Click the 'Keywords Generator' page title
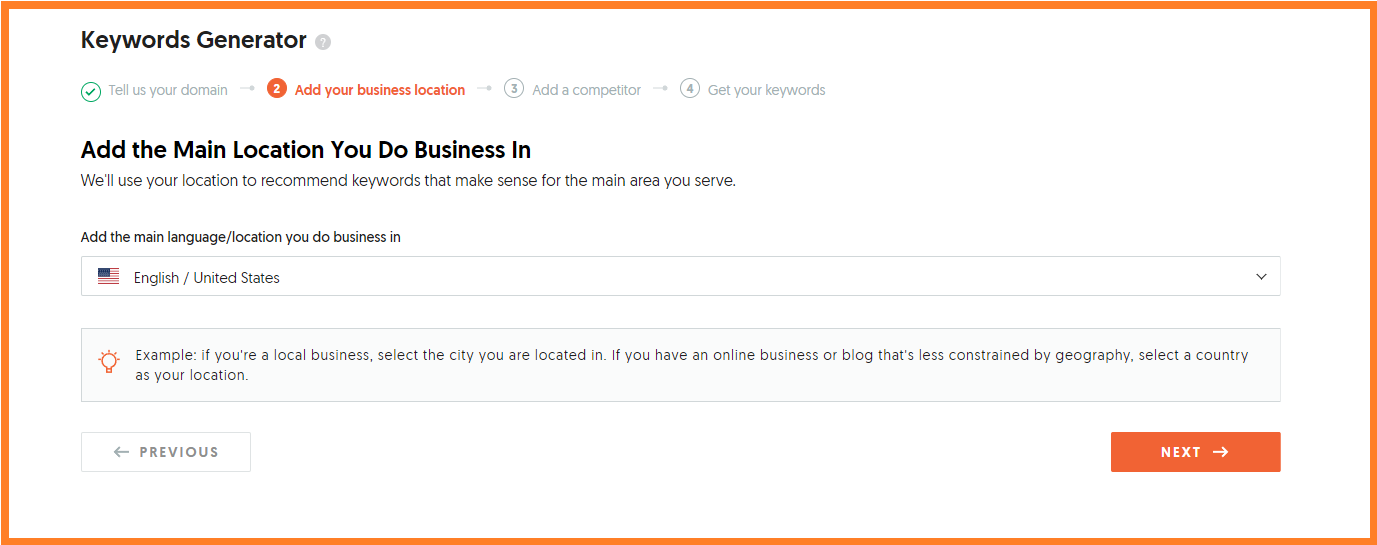The height and width of the screenshot is (545, 1377). pyautogui.click(x=194, y=41)
